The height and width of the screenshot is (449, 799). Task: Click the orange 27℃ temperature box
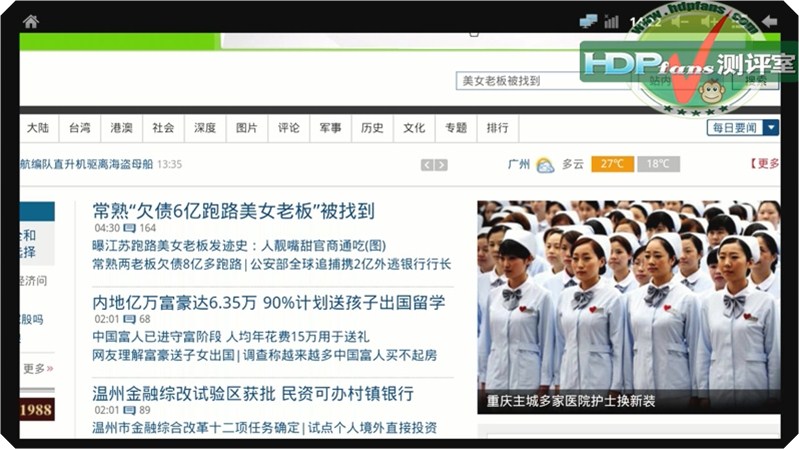pos(612,164)
